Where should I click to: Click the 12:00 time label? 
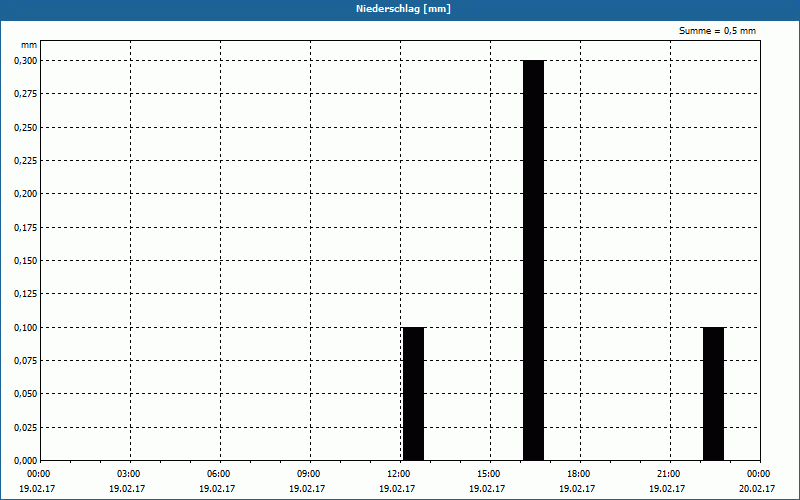point(398,474)
